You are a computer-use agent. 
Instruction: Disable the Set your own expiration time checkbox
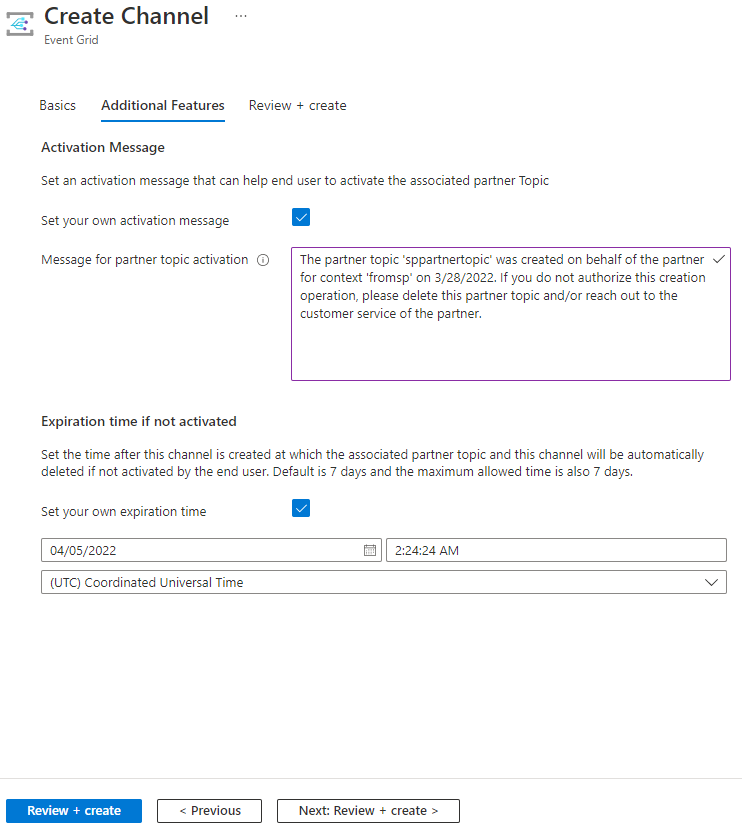coord(301,508)
